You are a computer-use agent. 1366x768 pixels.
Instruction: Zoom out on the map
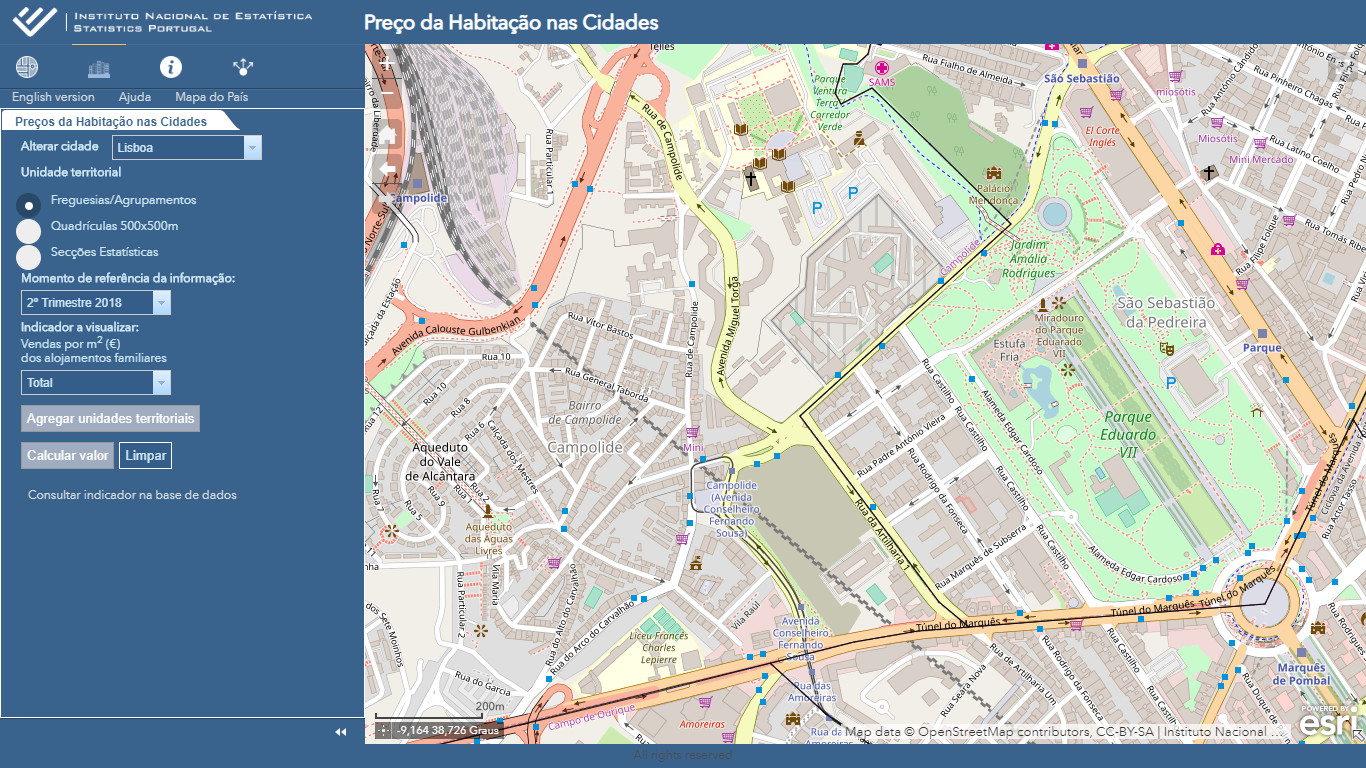click(x=387, y=90)
